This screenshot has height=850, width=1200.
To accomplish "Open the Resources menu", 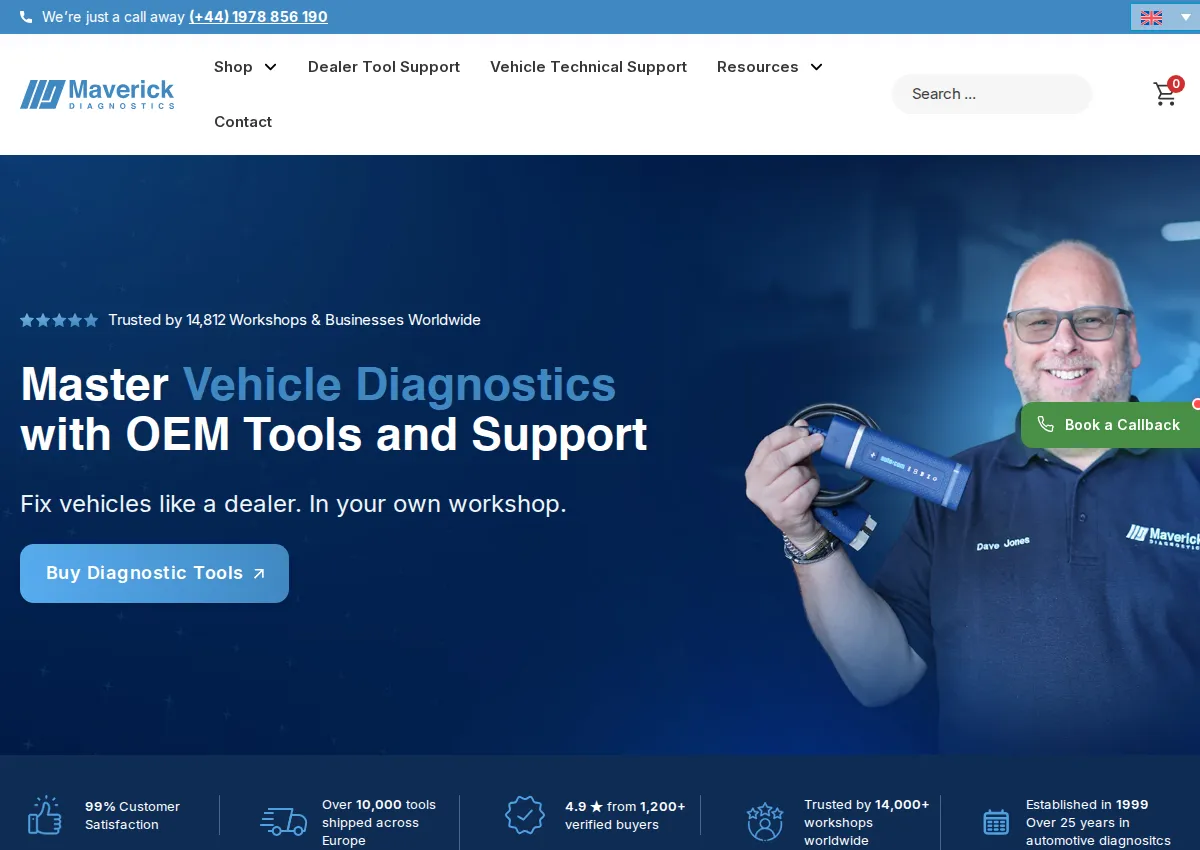I will [757, 67].
